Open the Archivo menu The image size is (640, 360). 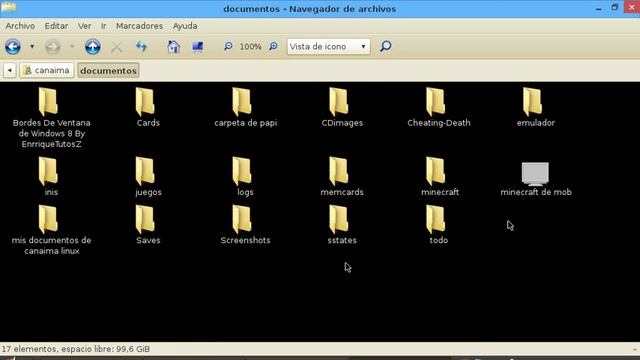tap(20, 26)
